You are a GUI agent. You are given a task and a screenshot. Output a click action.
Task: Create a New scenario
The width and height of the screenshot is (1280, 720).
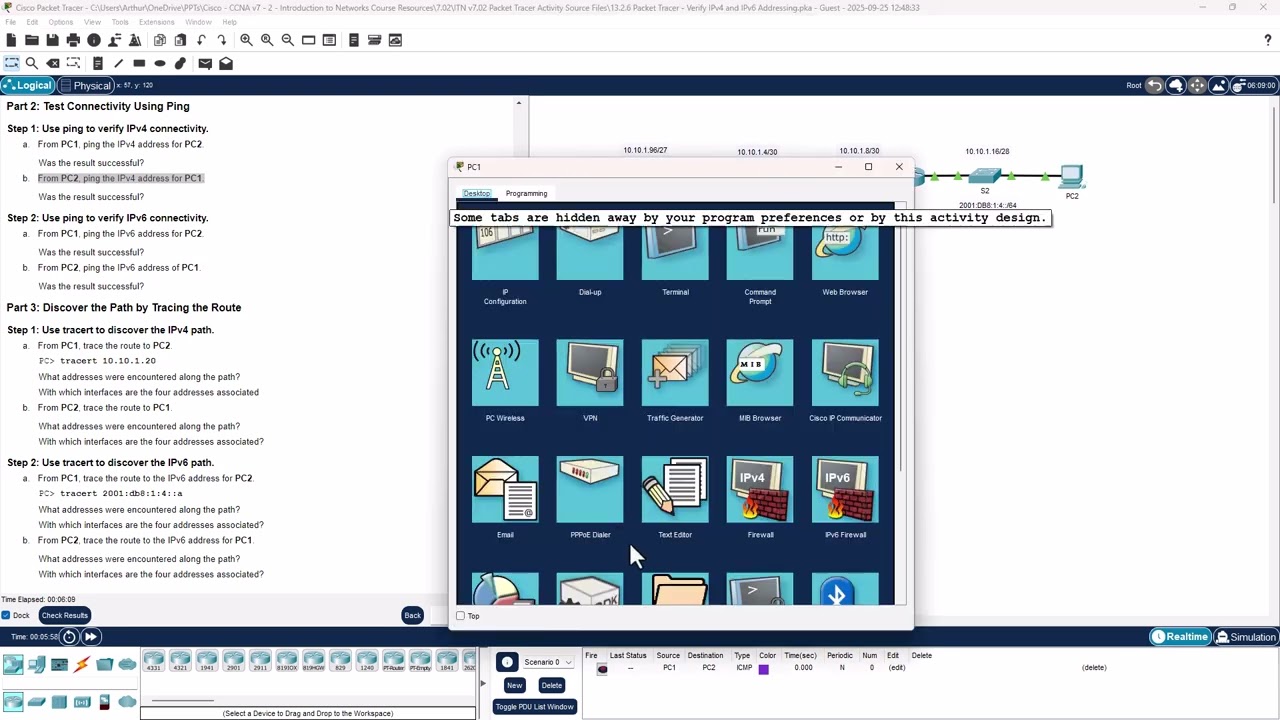(514, 685)
